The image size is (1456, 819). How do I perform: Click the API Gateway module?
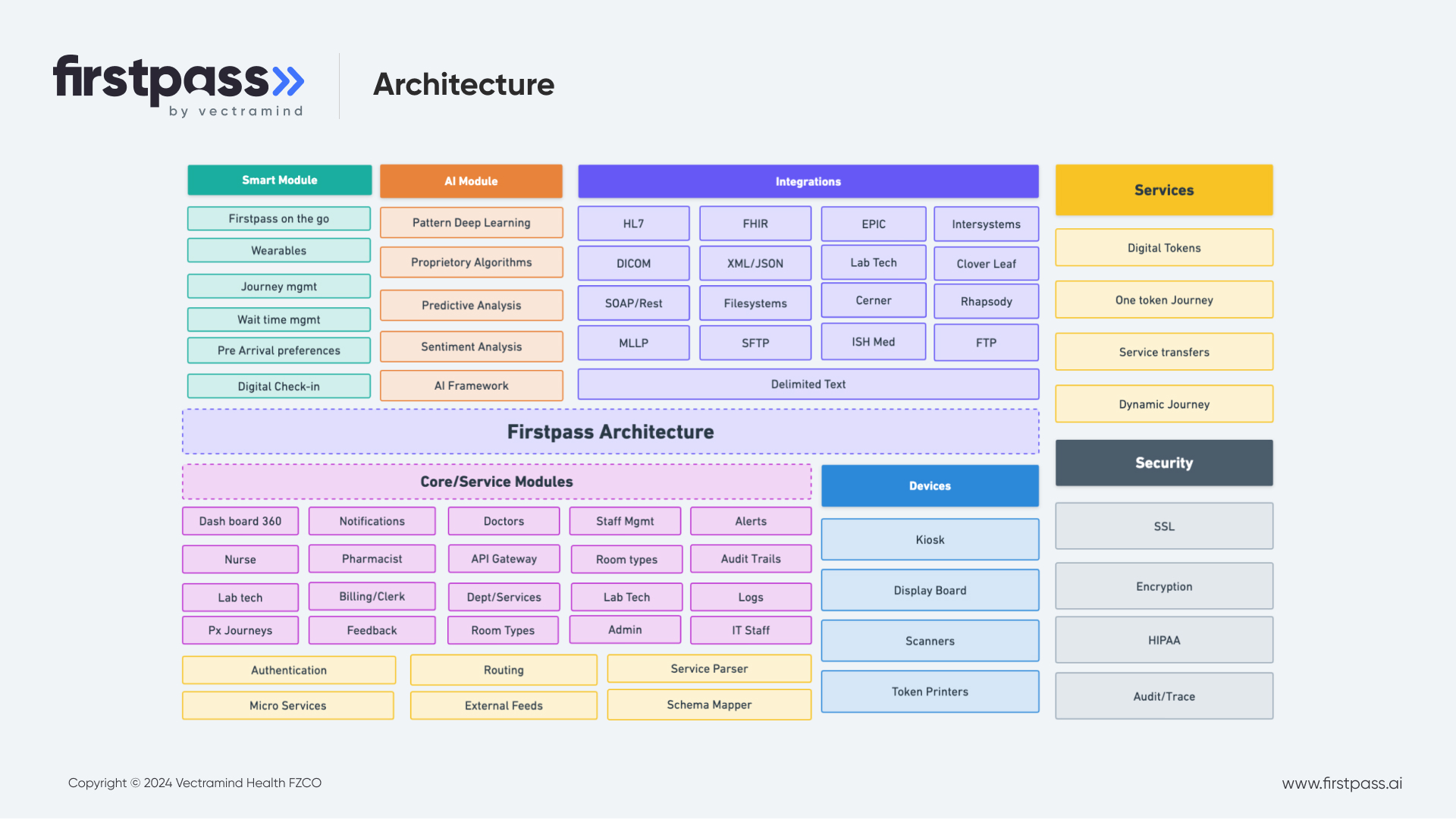pos(504,559)
